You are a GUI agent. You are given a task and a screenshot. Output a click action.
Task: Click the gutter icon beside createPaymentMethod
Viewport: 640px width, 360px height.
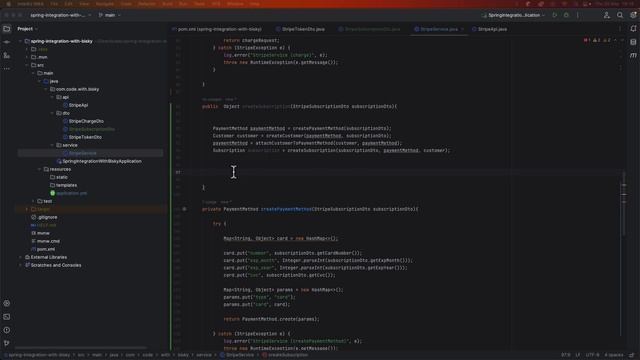click(x=184, y=209)
